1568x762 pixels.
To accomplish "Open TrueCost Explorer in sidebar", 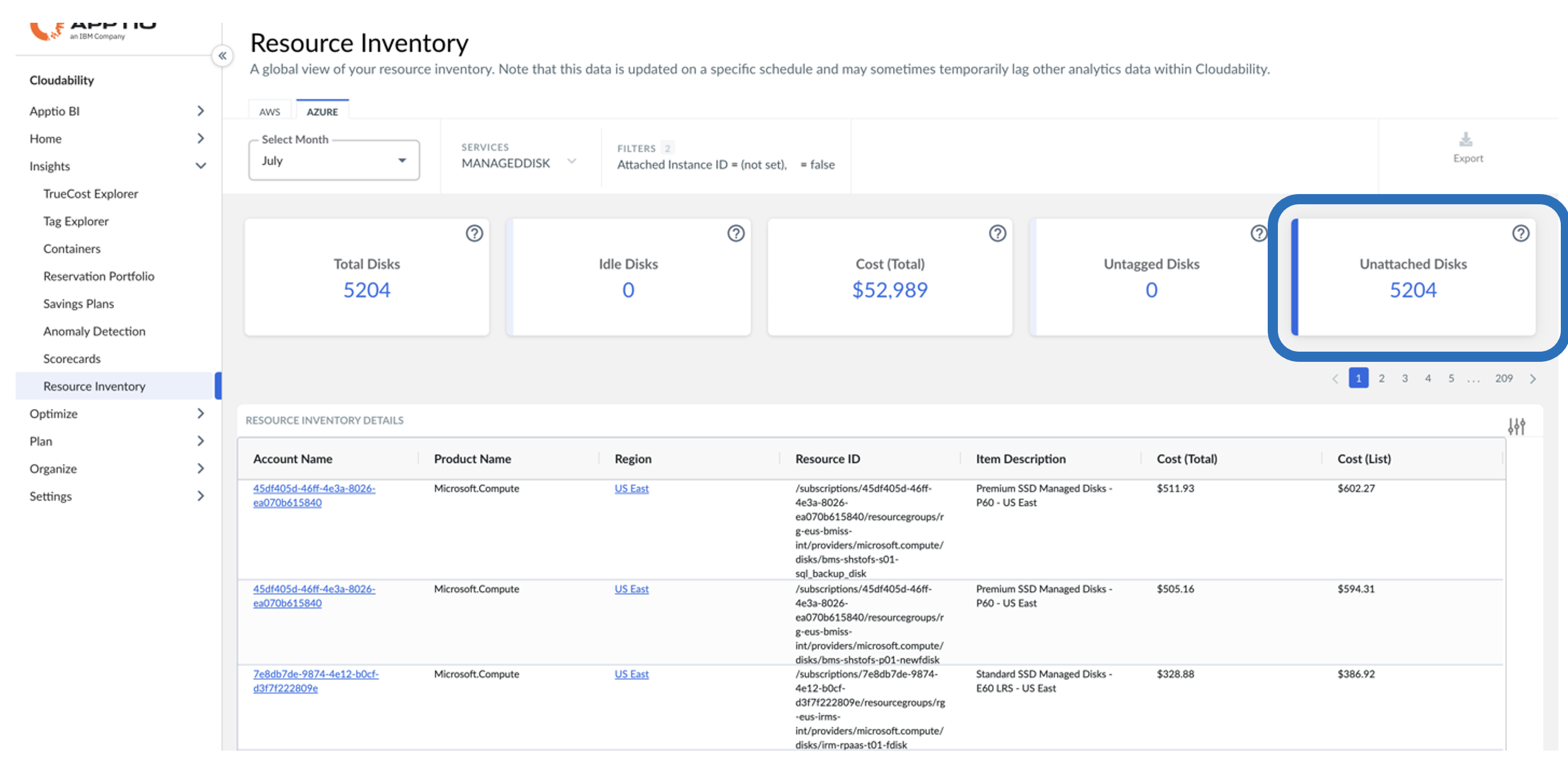I will tap(91, 193).
